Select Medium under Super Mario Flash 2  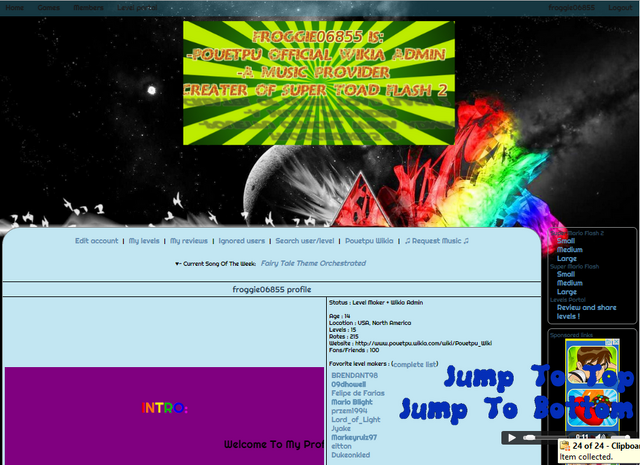570,249
